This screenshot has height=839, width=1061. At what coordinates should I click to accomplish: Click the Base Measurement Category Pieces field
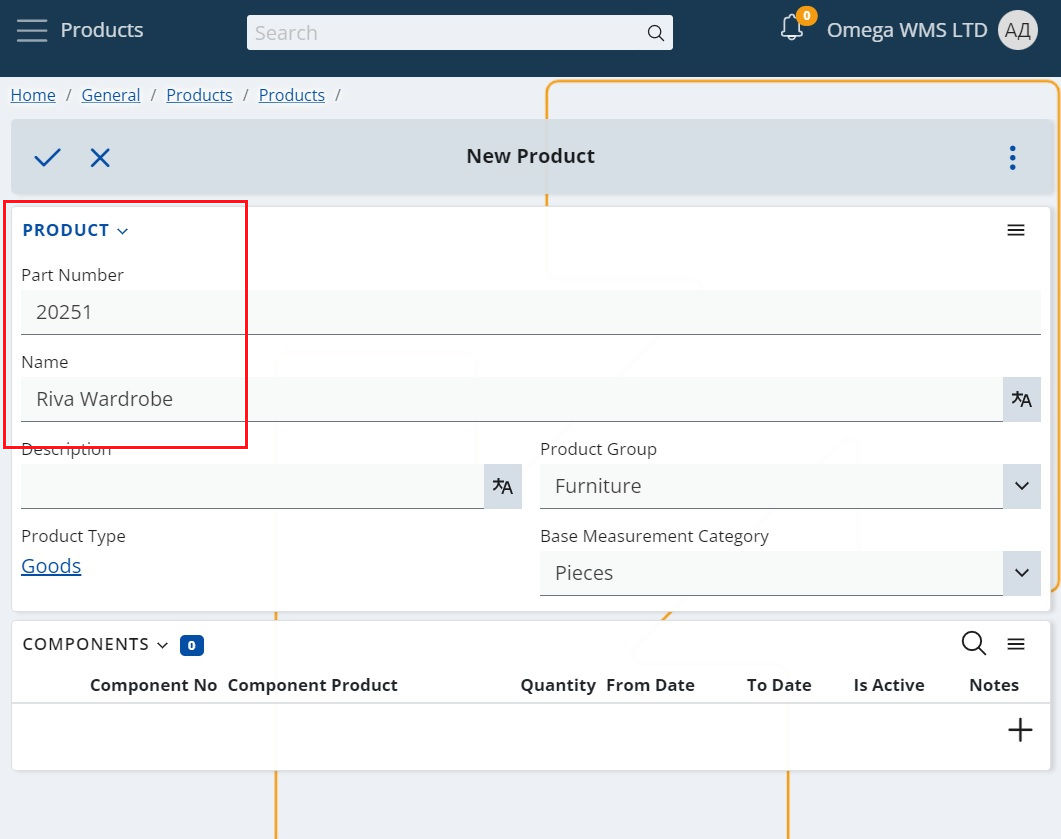point(771,573)
